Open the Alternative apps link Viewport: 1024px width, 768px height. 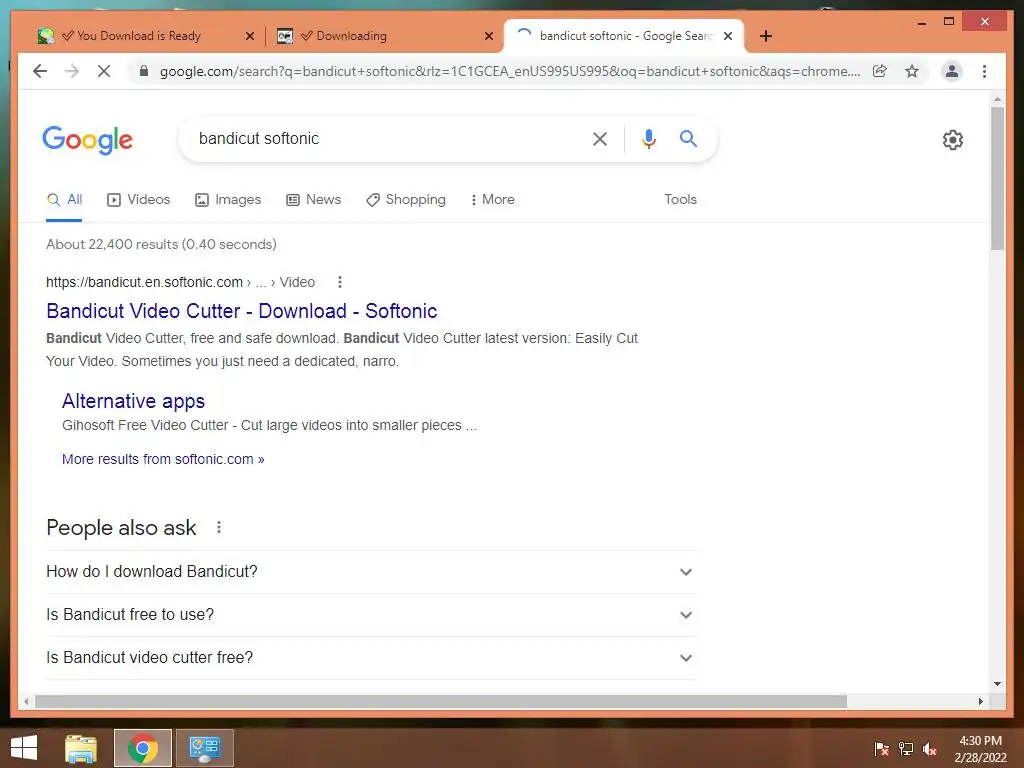(x=133, y=401)
